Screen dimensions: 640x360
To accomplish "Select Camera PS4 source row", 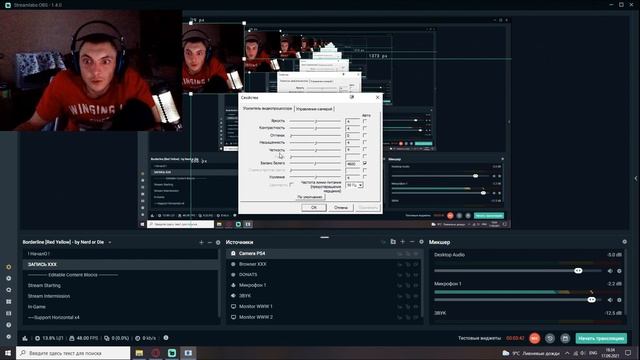I will pos(324,253).
